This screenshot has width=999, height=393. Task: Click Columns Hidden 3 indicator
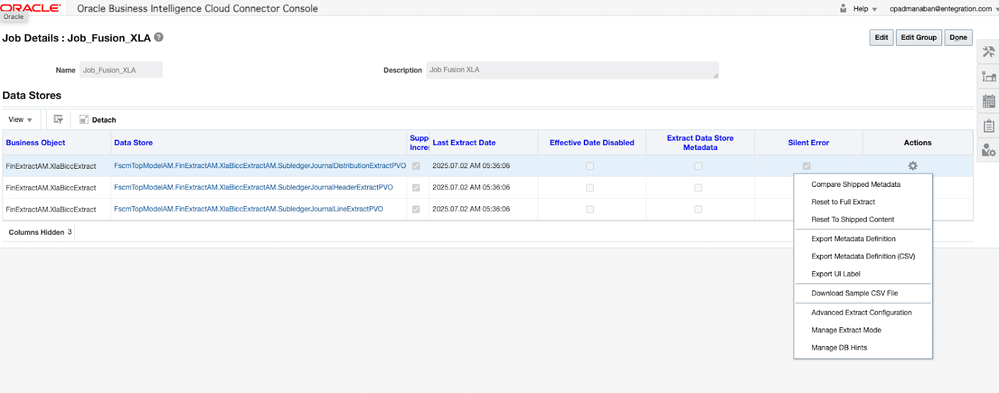click(x=40, y=232)
